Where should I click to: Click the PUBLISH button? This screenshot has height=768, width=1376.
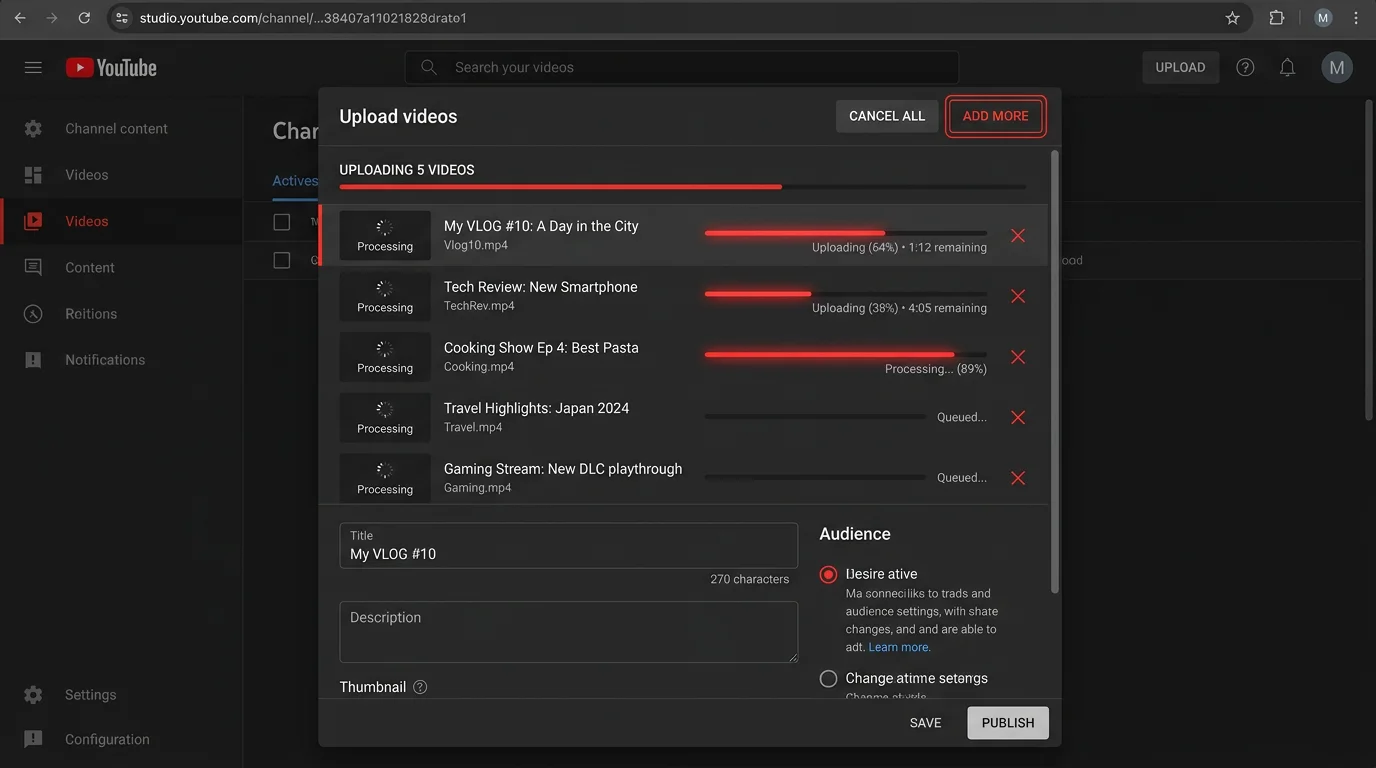tap(1008, 723)
